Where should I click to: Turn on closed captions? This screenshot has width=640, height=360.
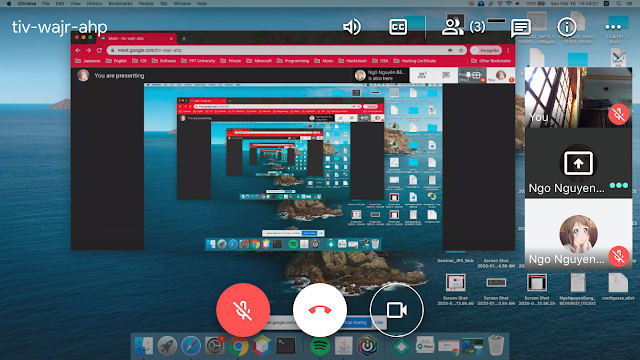click(398, 27)
